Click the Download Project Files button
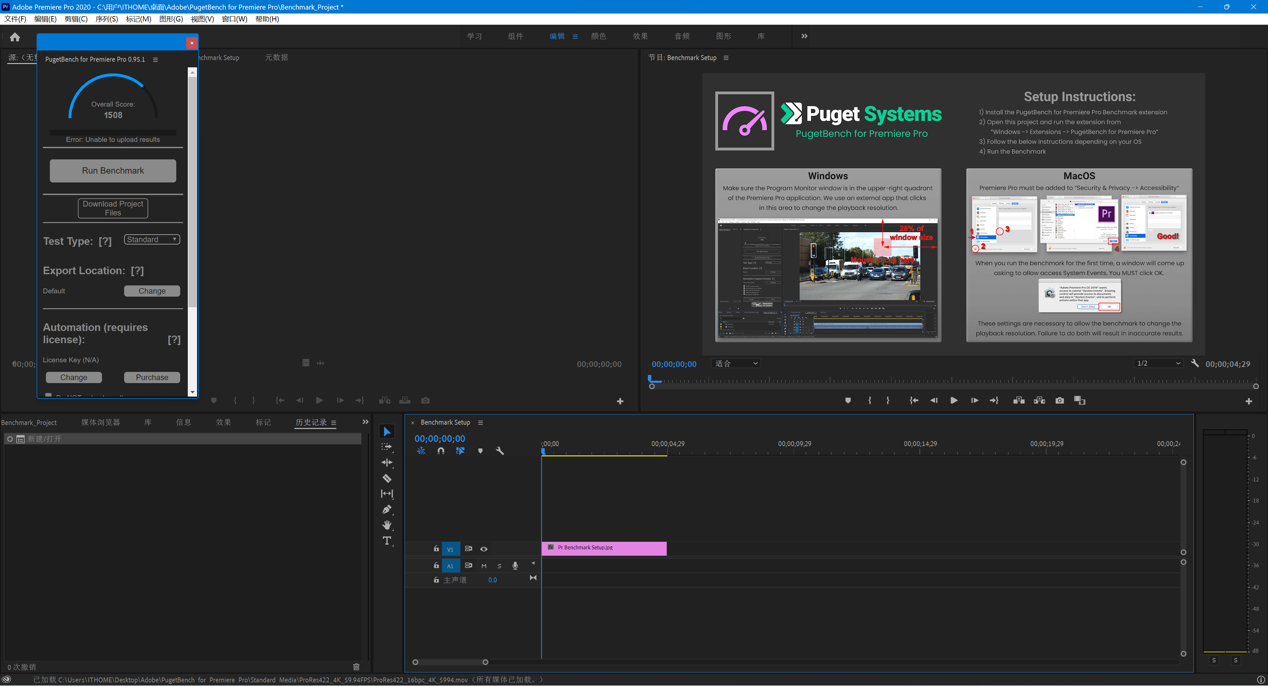1268x686 pixels. tap(113, 208)
